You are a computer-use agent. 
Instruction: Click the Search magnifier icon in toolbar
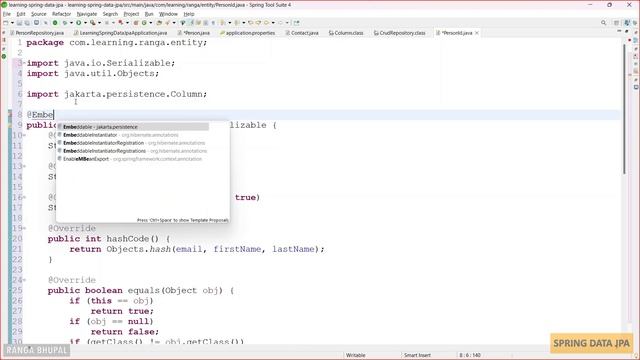603,23
